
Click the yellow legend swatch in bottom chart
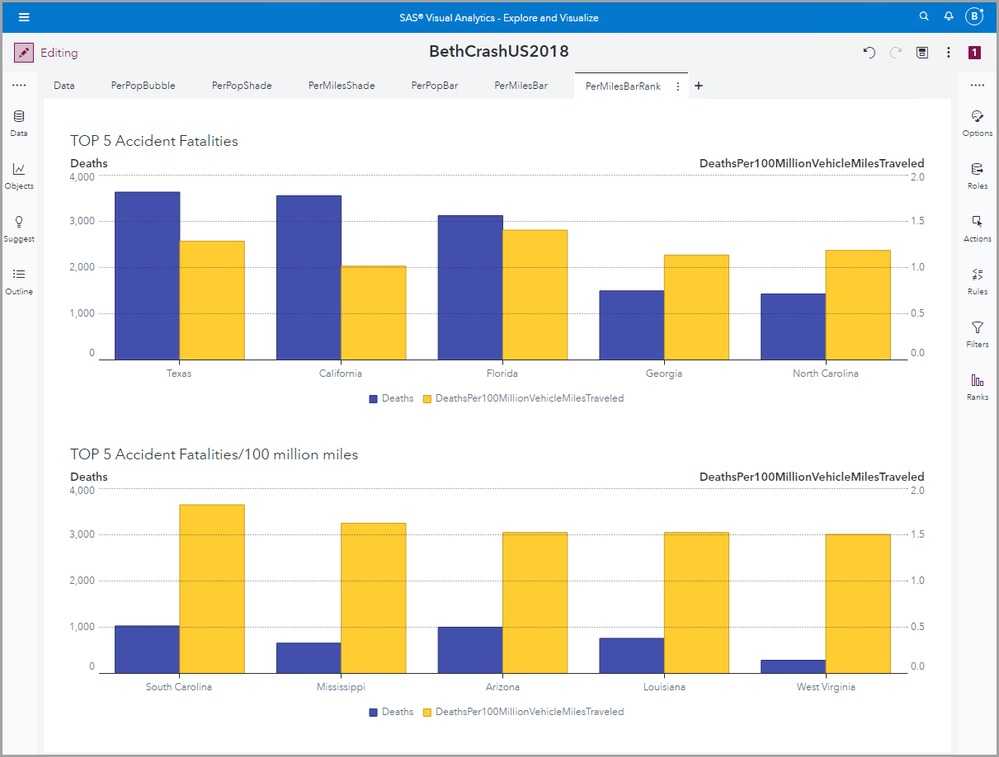point(428,712)
